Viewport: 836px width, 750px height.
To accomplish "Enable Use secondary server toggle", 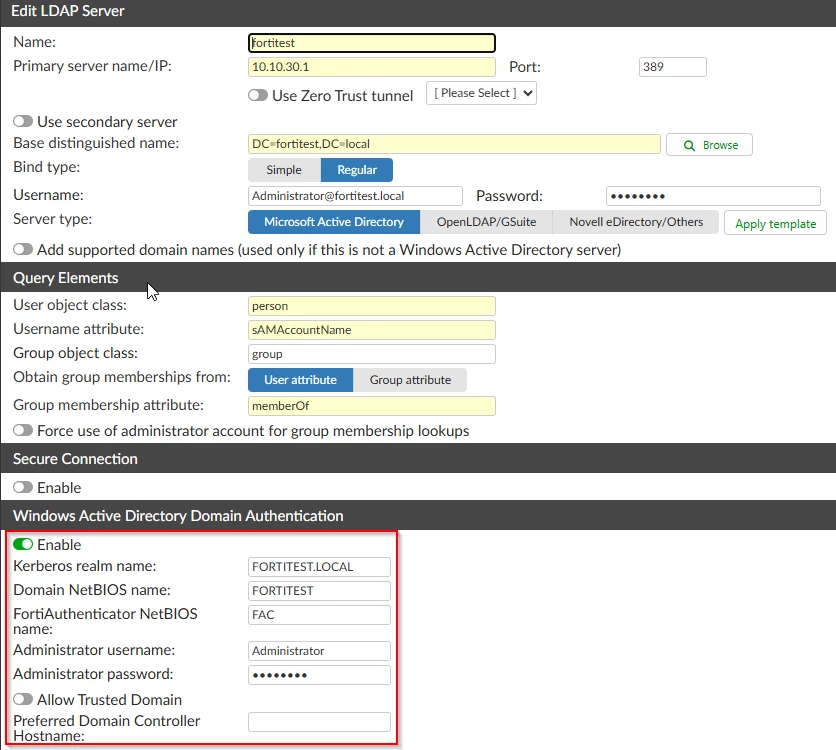I will [23, 122].
